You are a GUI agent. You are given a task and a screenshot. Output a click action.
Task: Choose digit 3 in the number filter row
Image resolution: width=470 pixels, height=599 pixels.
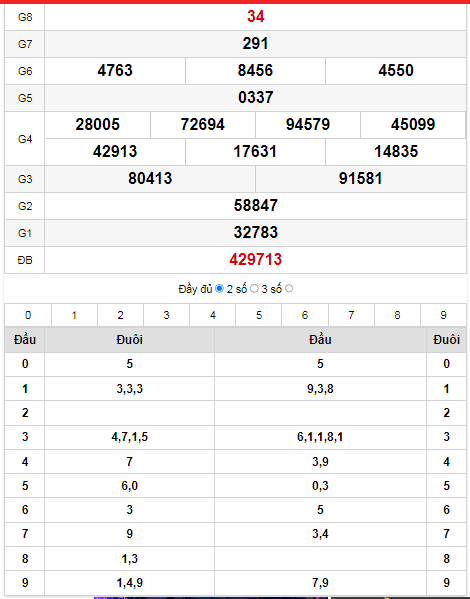pos(167,315)
